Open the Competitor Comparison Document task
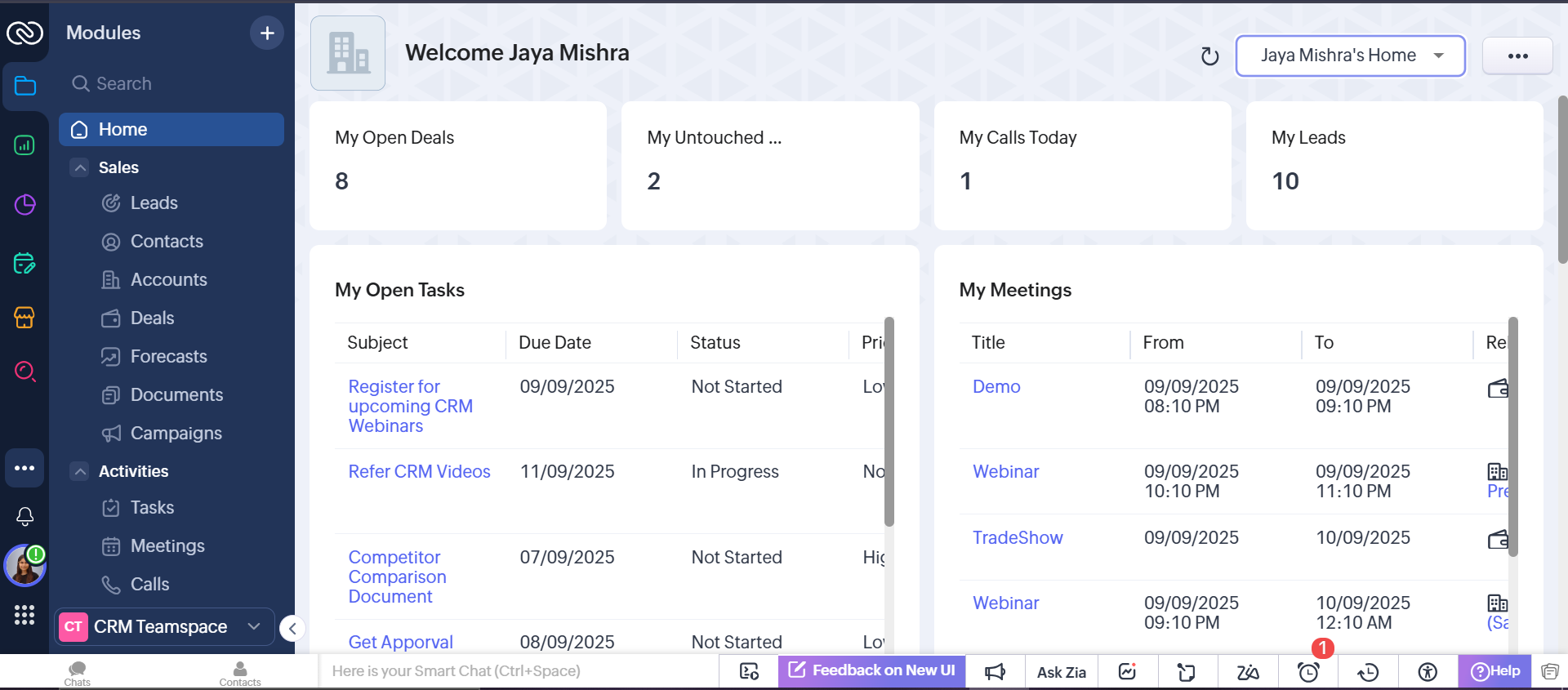The image size is (1568, 690). tap(397, 576)
